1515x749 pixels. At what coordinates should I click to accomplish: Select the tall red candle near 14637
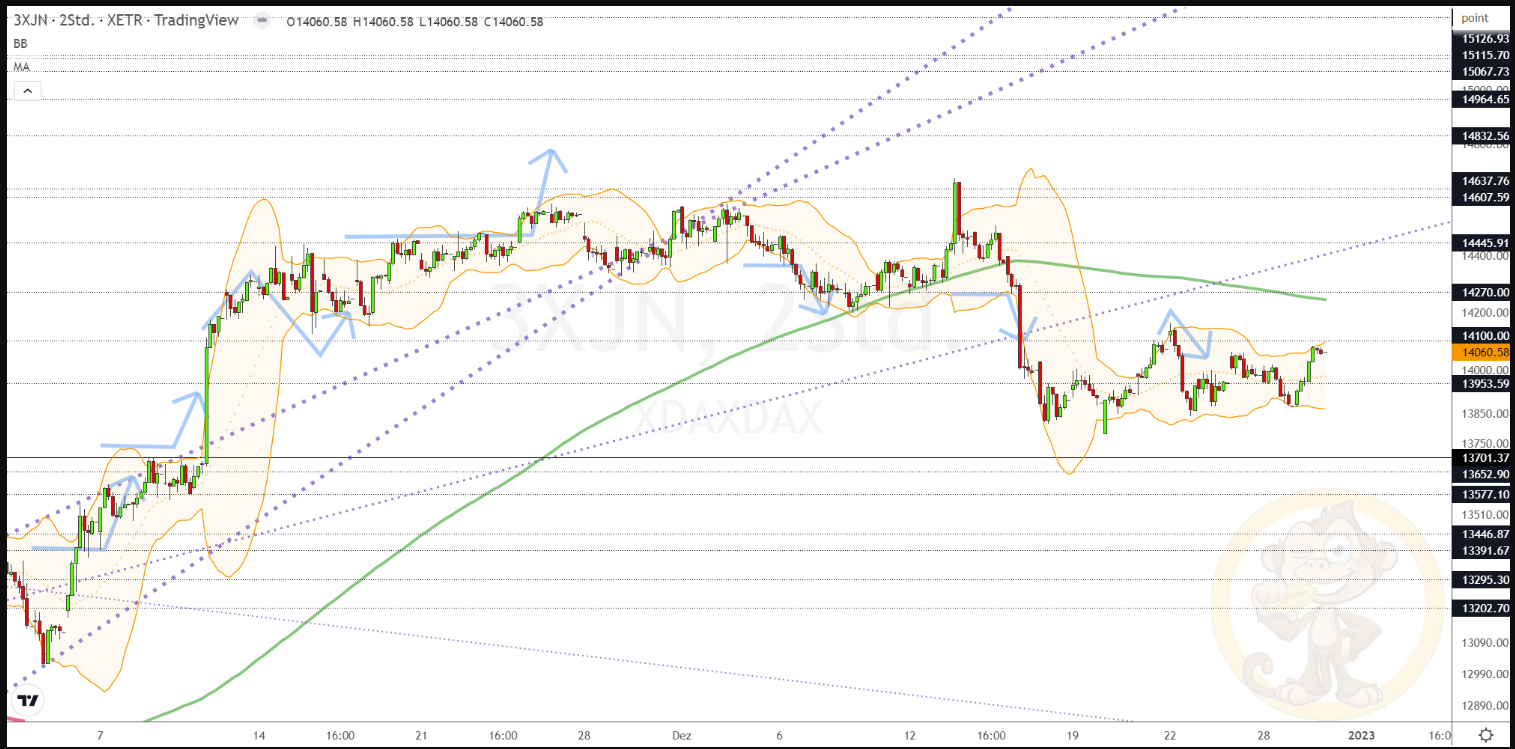click(957, 208)
